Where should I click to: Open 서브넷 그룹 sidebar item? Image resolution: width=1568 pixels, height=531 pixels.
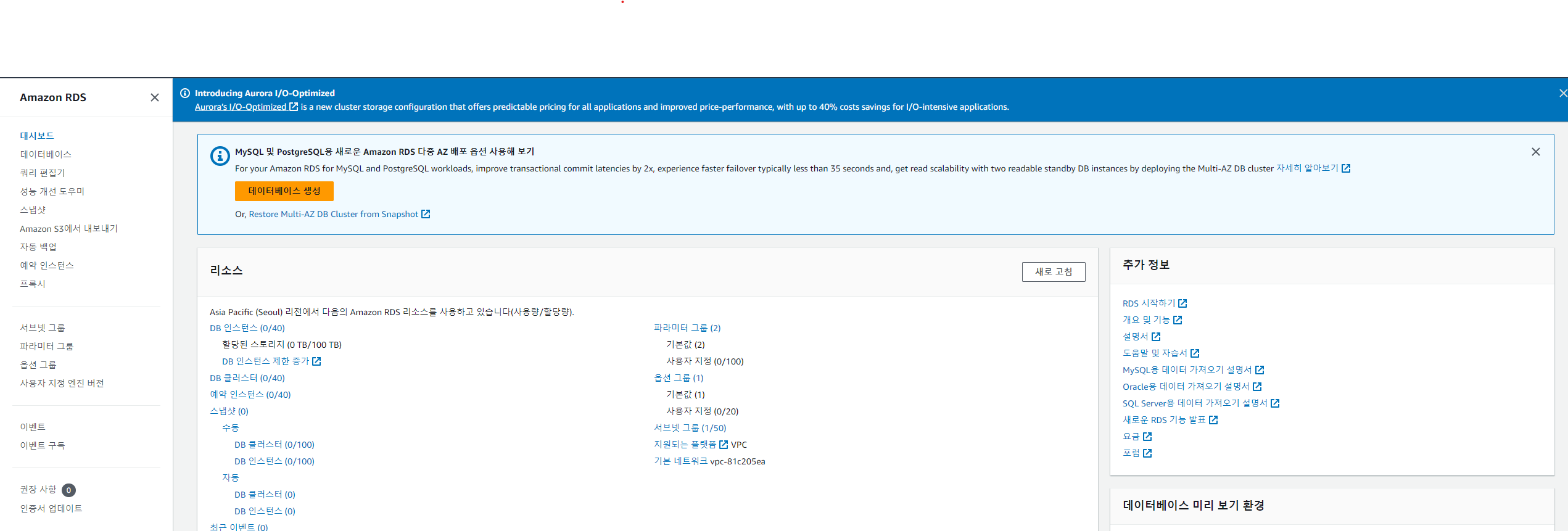(x=43, y=327)
